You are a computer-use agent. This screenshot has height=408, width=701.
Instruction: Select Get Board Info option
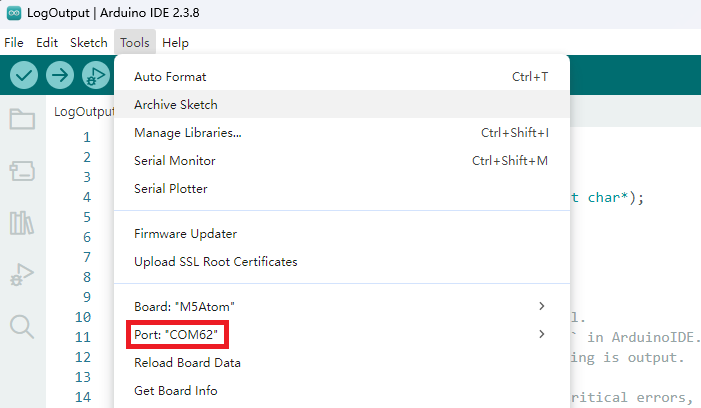pos(175,390)
